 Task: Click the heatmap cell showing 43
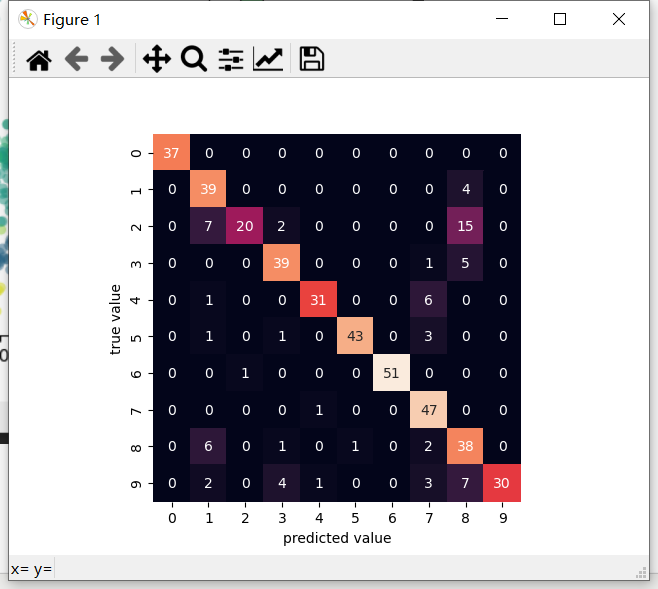pos(355,336)
